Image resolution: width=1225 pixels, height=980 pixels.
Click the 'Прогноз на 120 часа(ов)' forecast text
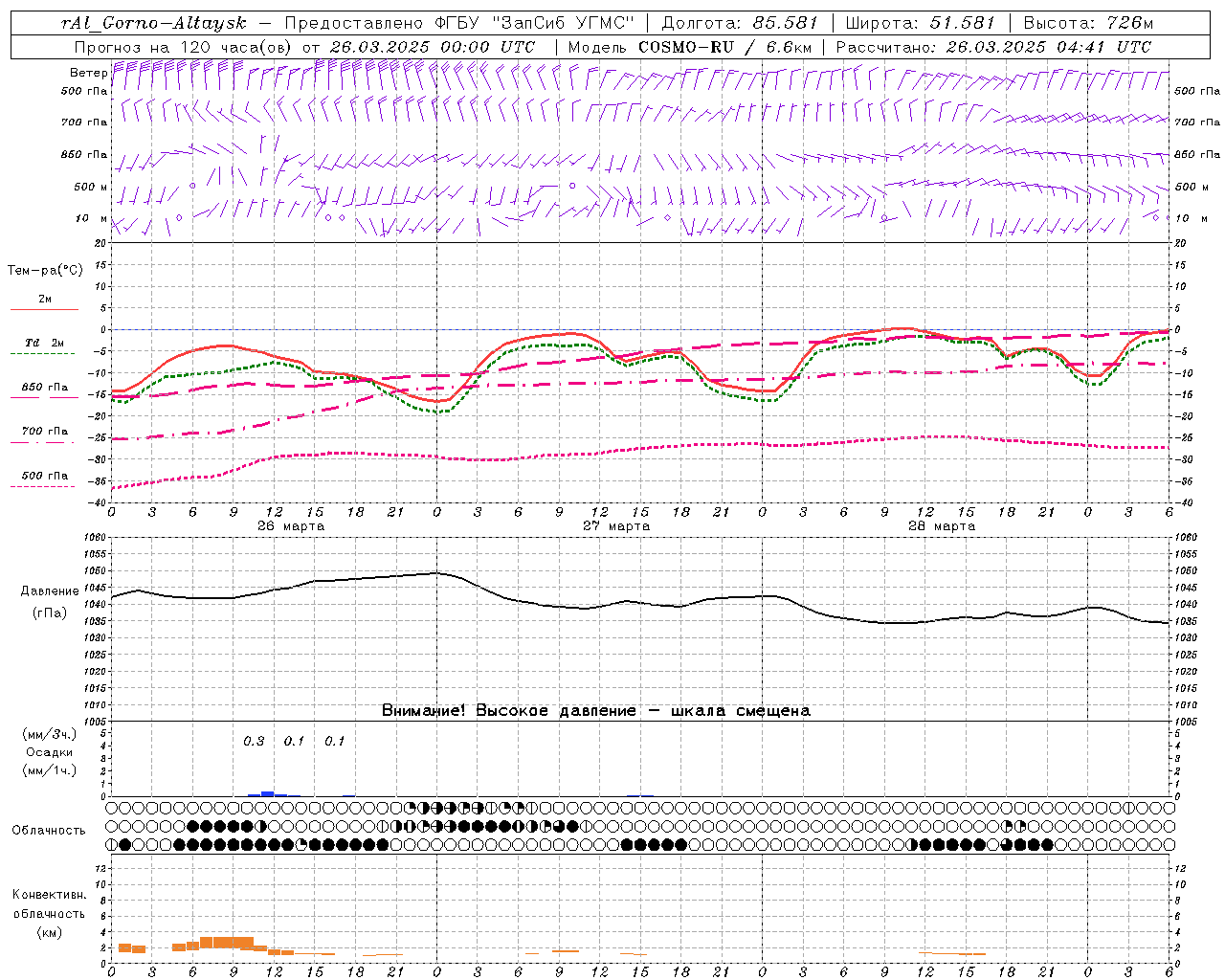pyautogui.click(x=184, y=47)
